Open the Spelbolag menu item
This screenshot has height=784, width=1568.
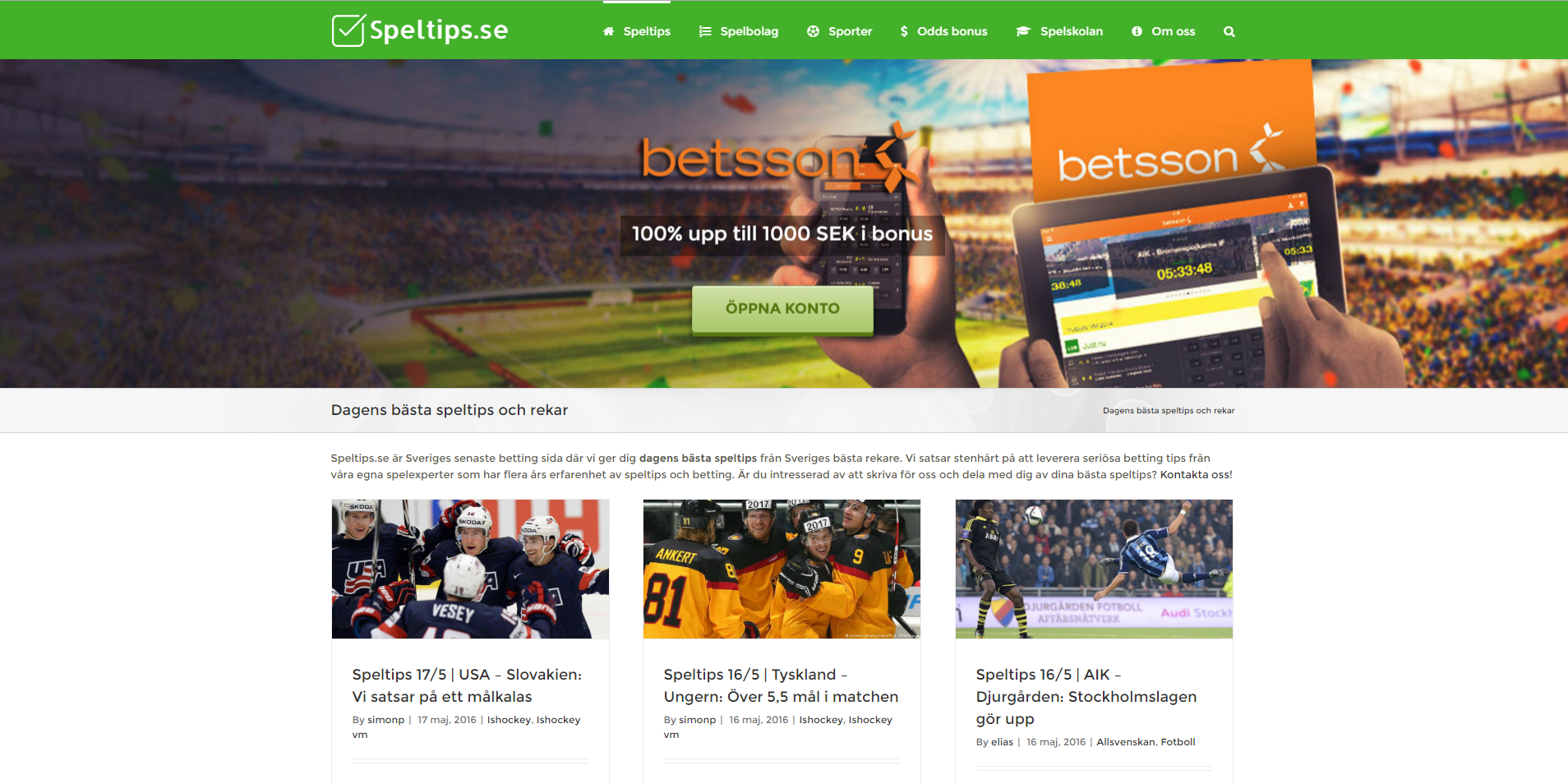click(749, 31)
